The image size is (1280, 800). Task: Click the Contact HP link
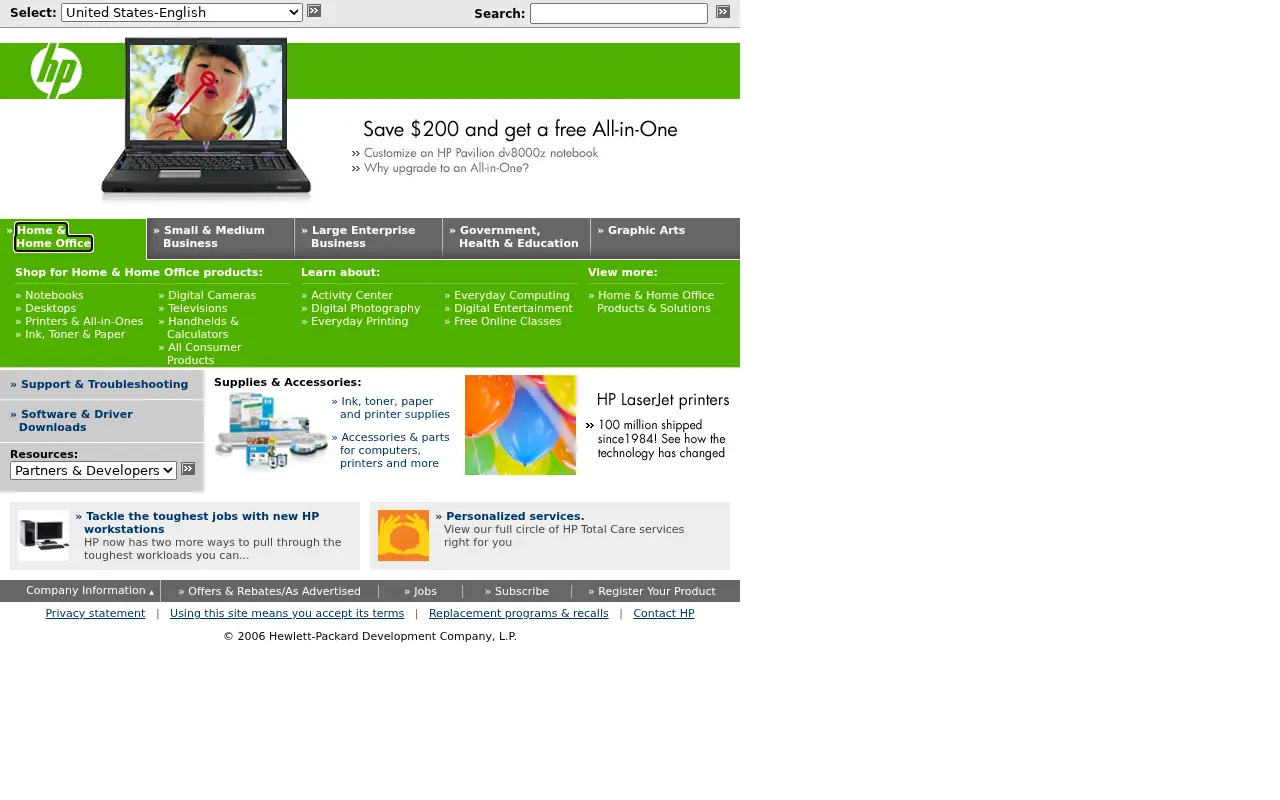(x=664, y=613)
